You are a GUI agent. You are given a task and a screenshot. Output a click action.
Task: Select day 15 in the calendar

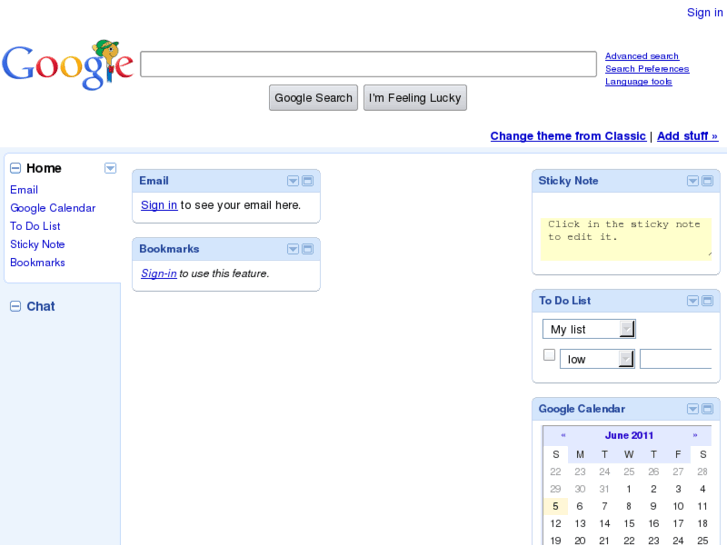pyautogui.click(x=629, y=523)
